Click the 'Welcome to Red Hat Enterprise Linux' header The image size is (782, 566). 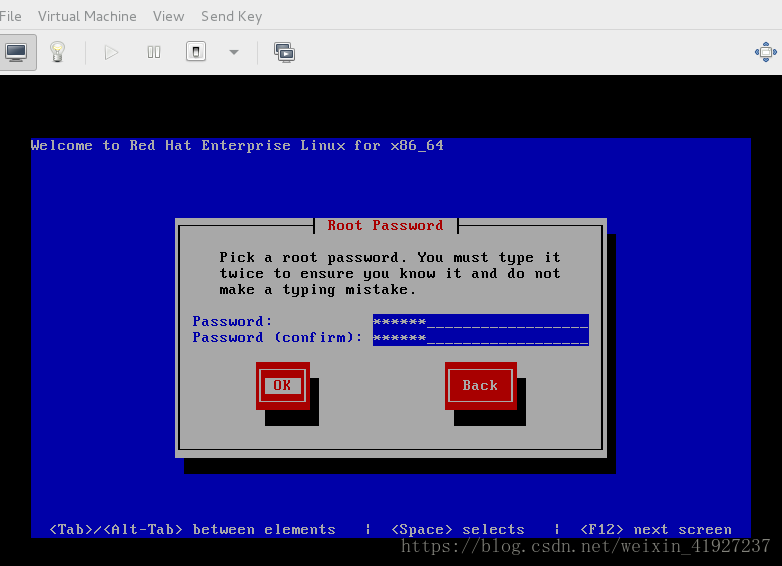point(237,146)
